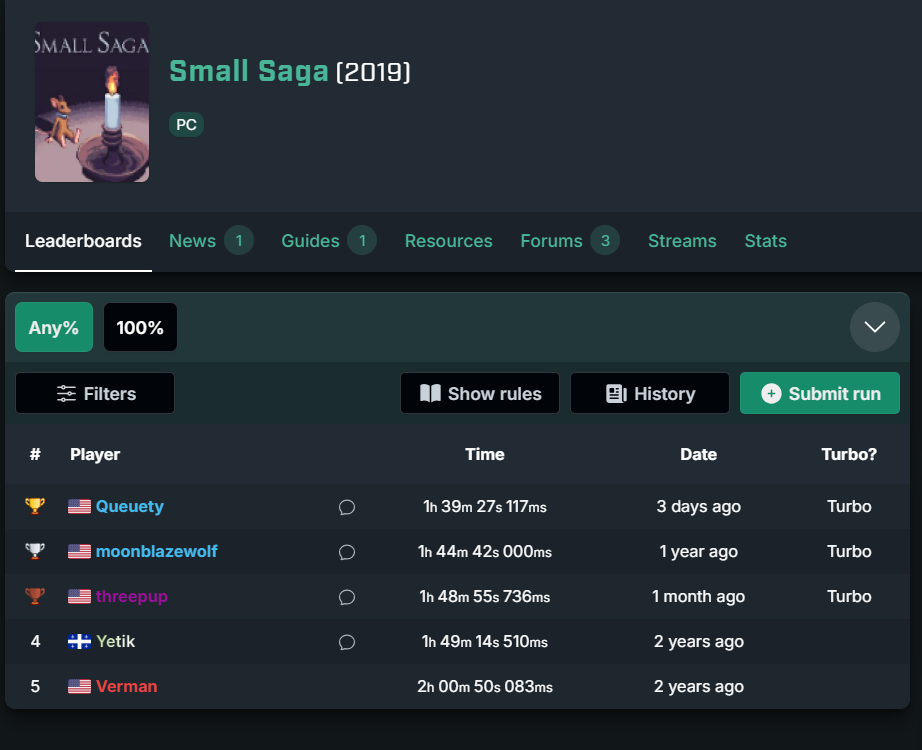The image size is (922, 750).
Task: Open Yetik's player profile
Action: point(116,641)
